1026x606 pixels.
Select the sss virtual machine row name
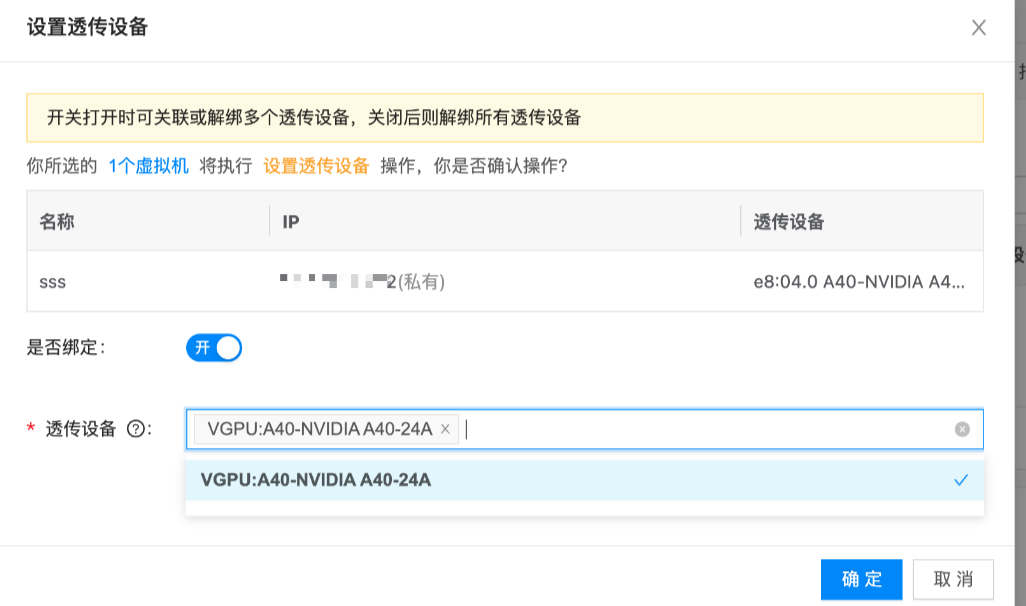tap(52, 282)
